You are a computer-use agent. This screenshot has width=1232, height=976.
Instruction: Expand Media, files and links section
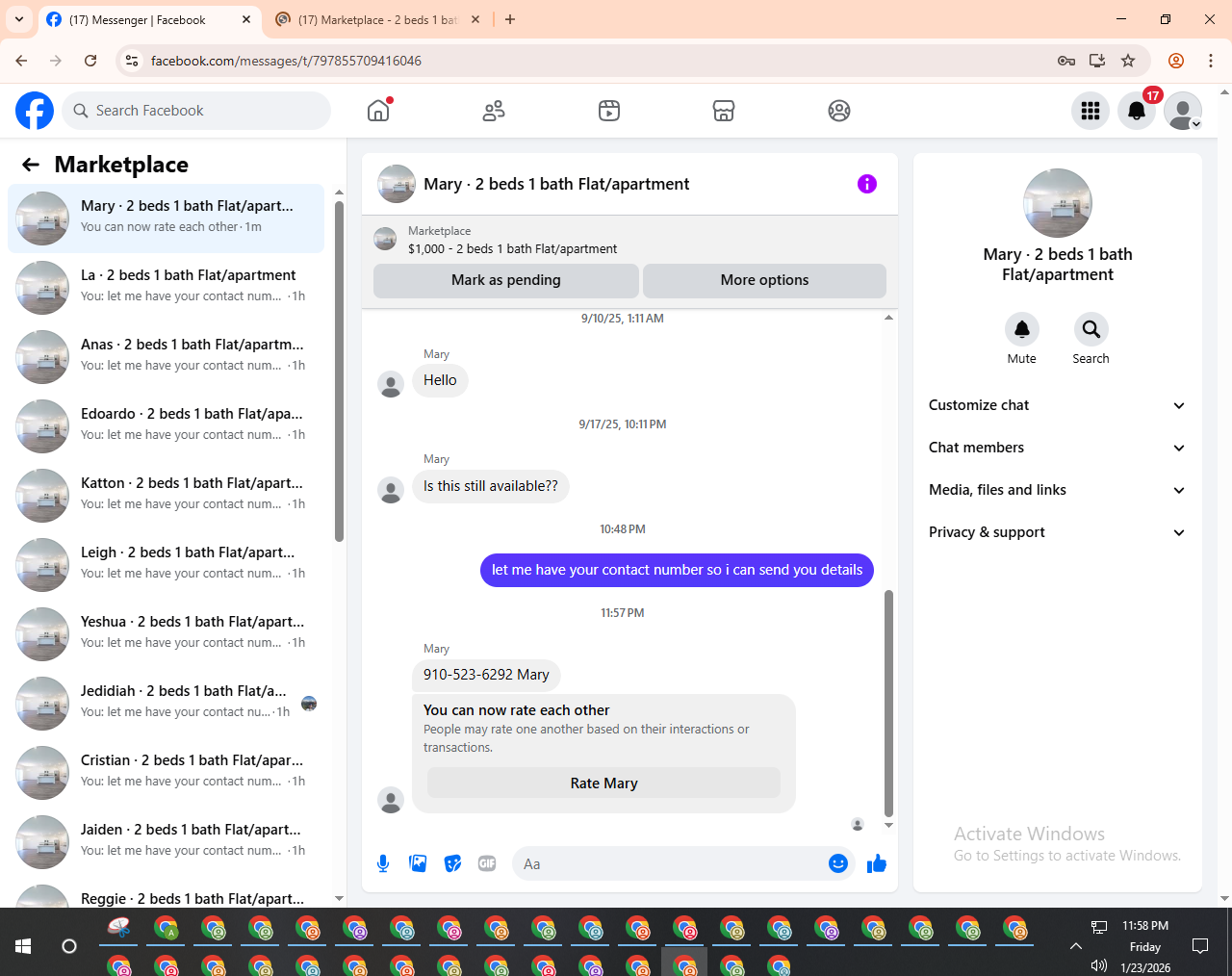[1057, 490]
